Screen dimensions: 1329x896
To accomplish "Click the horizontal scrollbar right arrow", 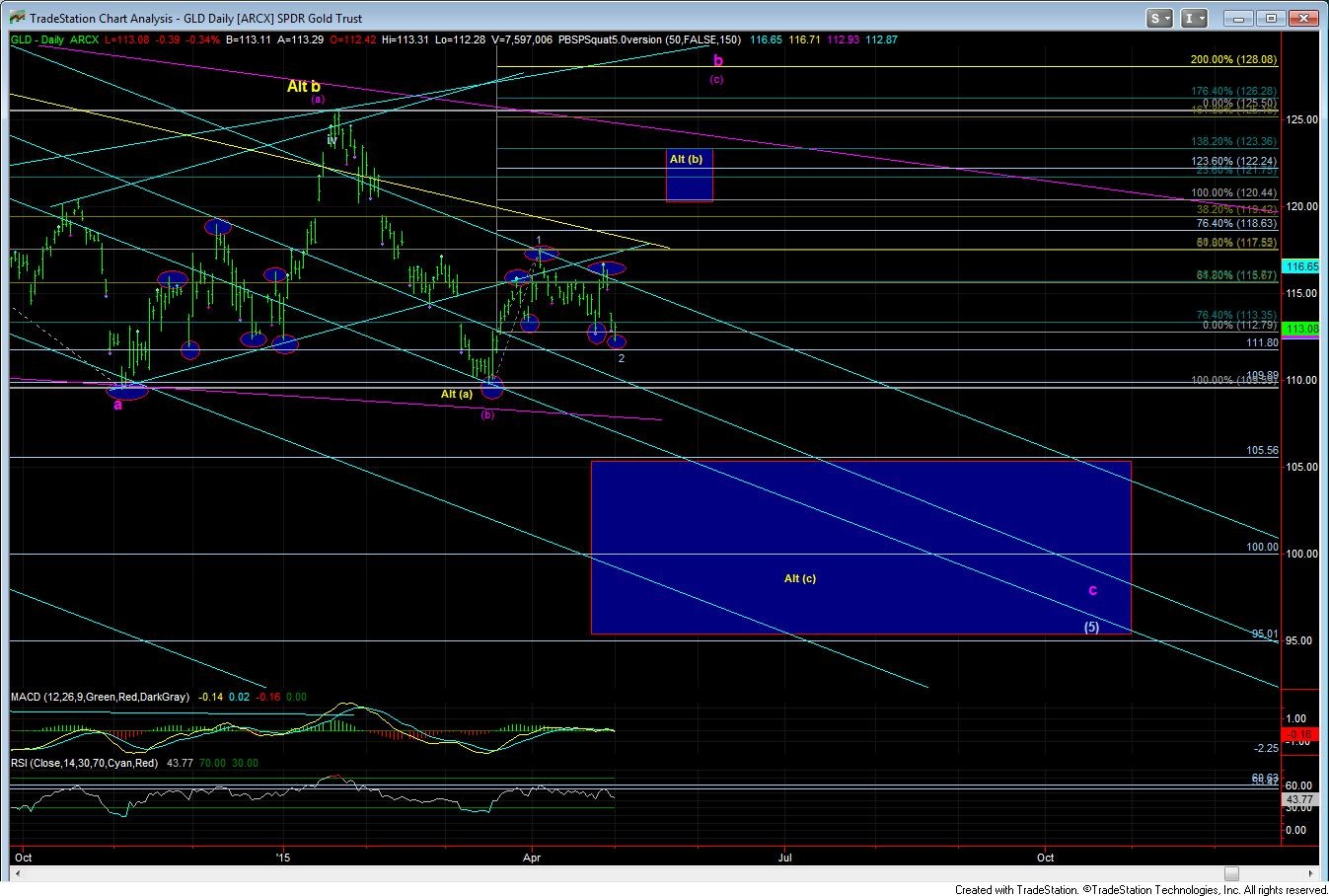I will 1311,873.
